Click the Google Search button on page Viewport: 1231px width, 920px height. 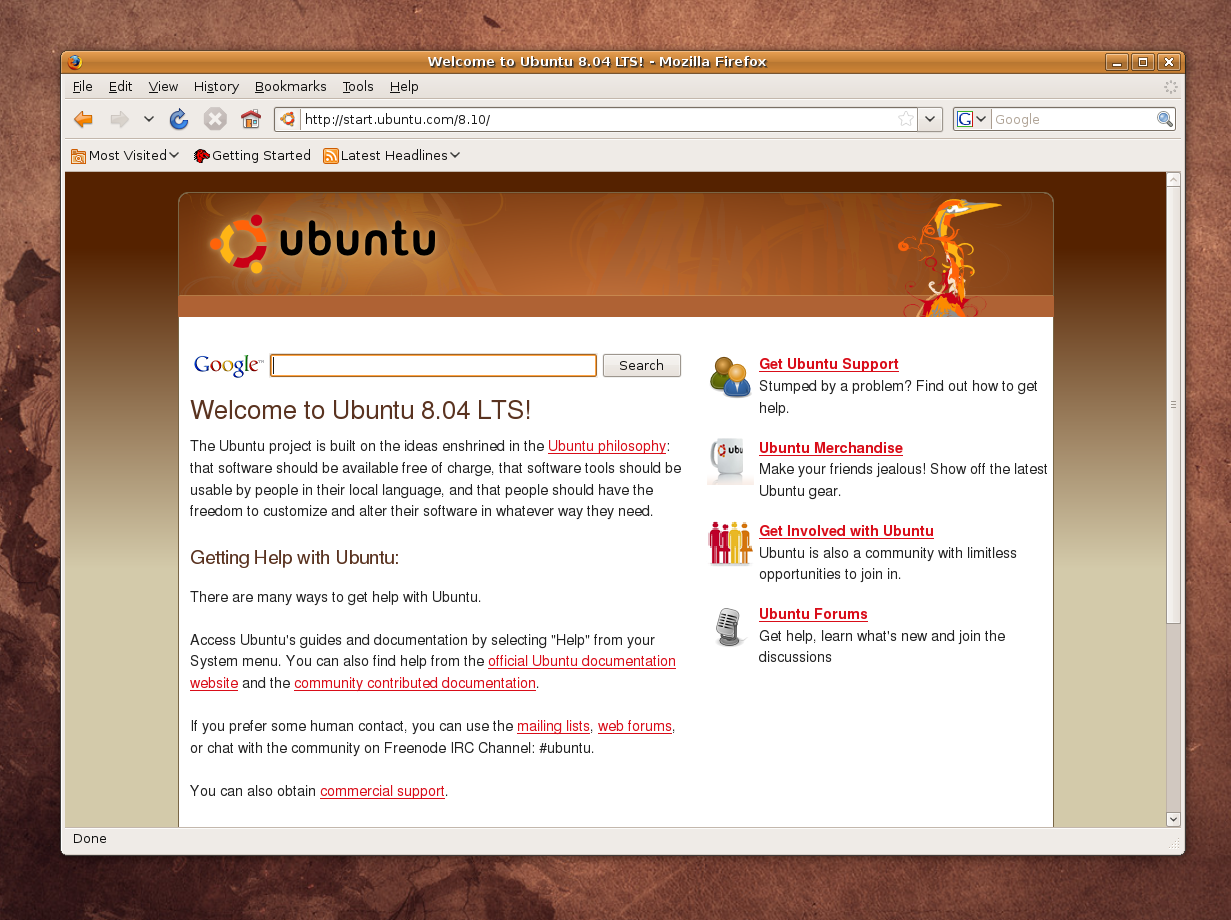(642, 365)
